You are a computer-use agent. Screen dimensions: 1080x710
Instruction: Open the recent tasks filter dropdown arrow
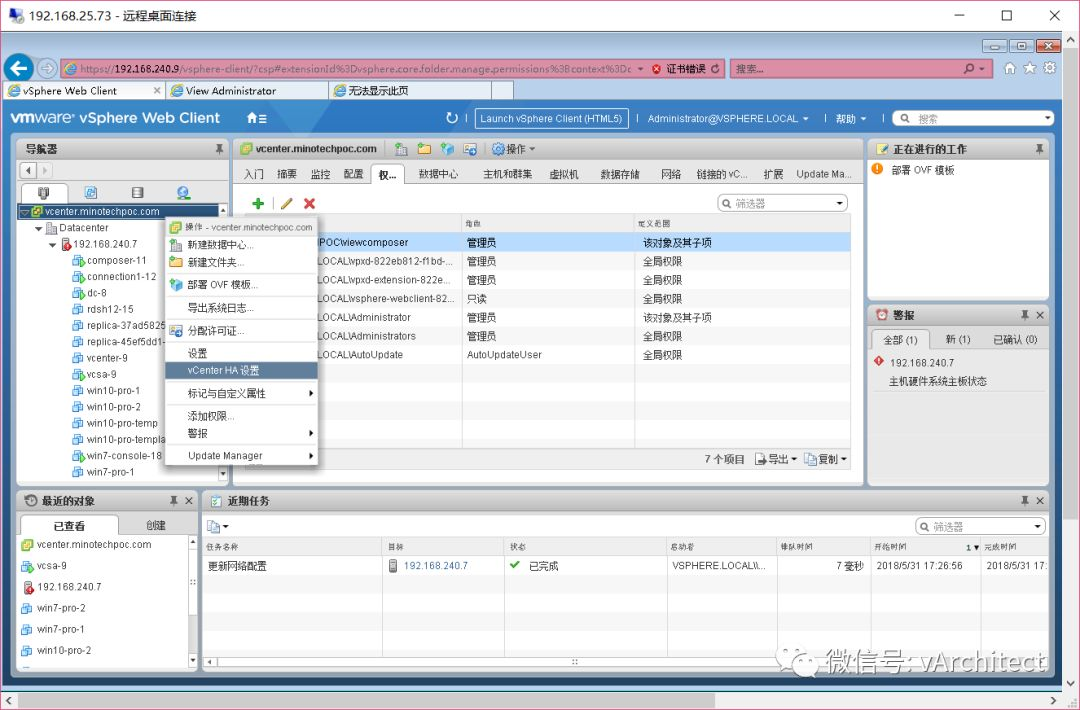1037,527
